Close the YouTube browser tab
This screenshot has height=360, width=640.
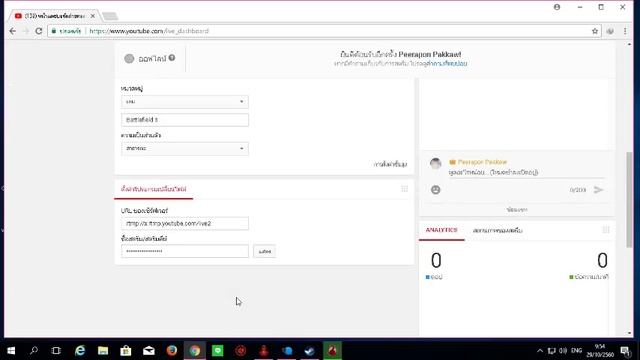(x=93, y=16)
